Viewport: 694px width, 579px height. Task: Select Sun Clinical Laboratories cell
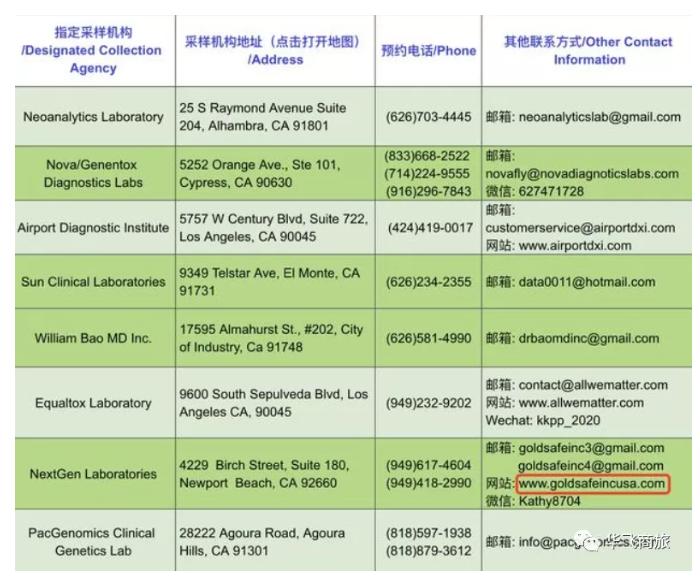pos(93,282)
